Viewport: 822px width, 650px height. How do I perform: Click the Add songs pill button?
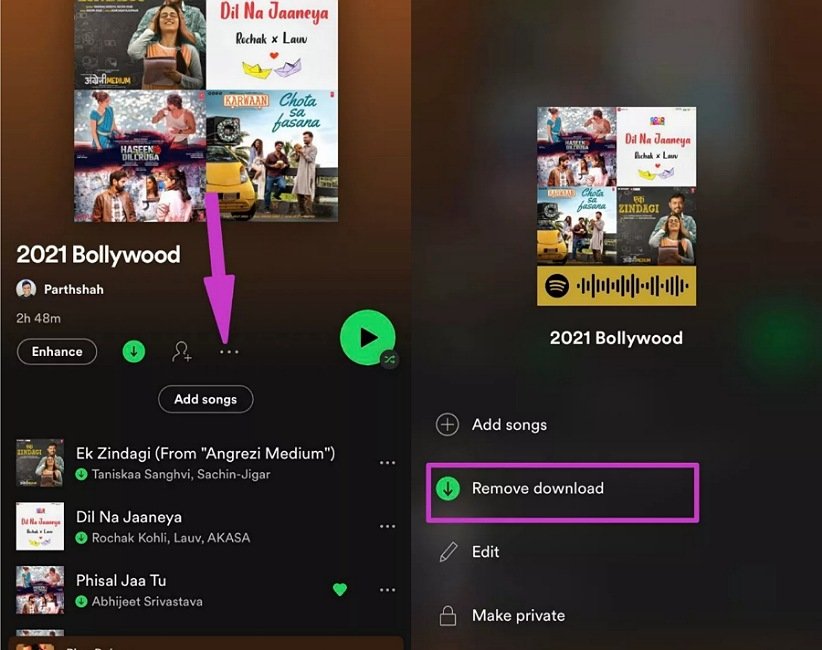coord(205,399)
